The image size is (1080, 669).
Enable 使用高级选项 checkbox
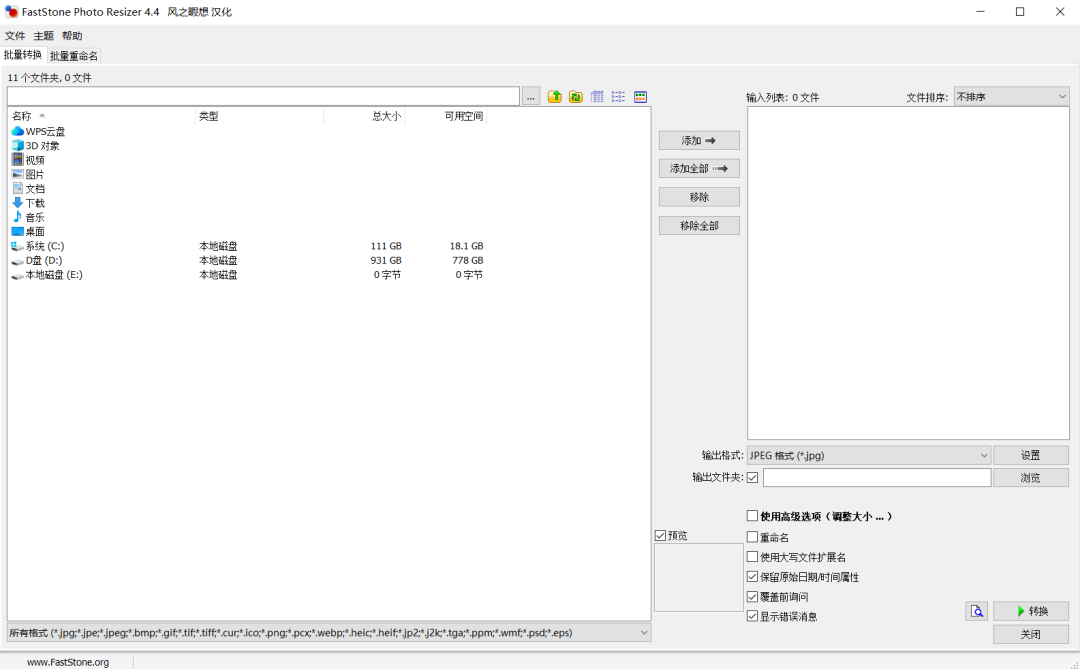click(x=753, y=516)
